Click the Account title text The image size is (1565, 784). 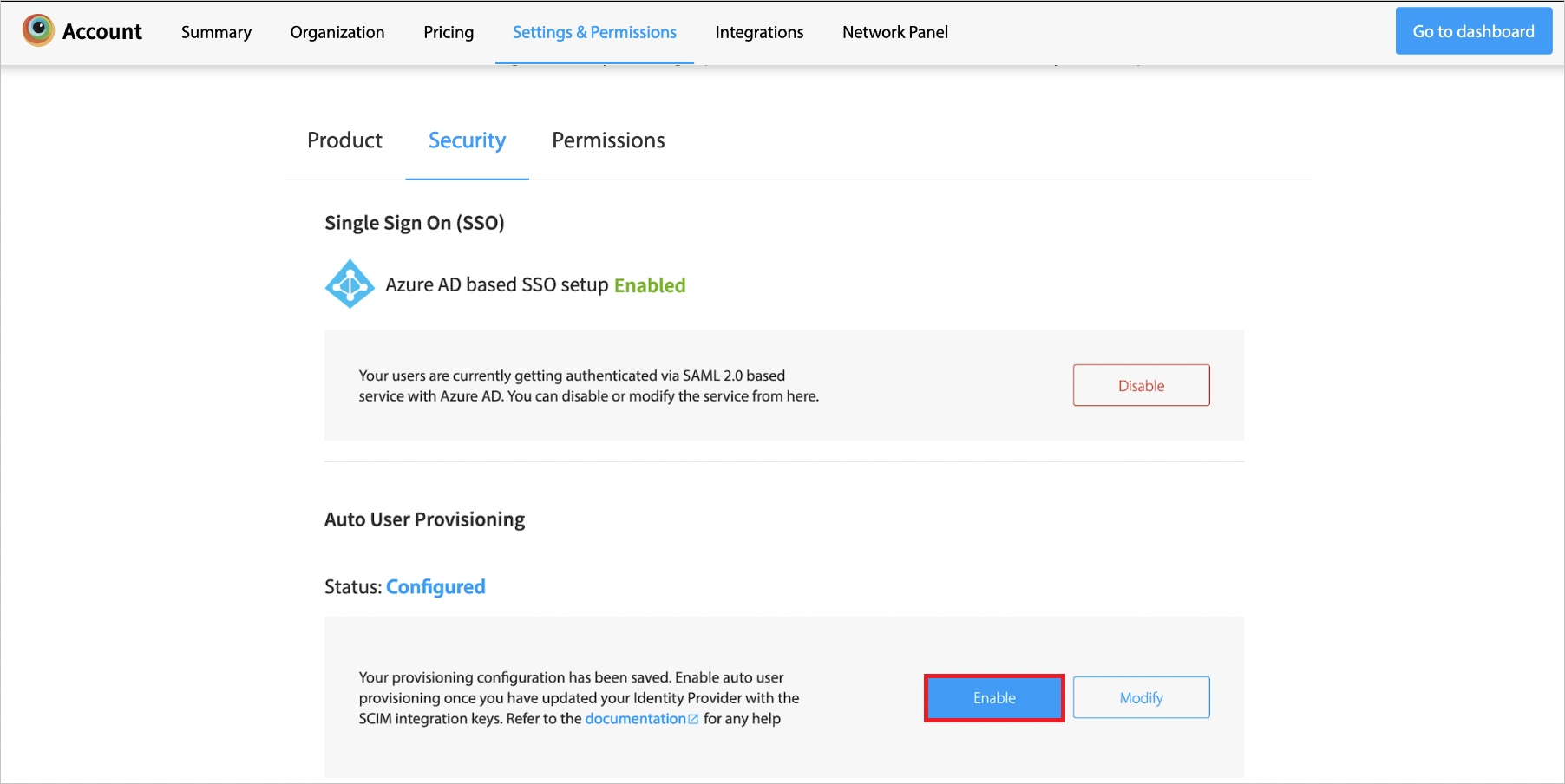pyautogui.click(x=102, y=31)
